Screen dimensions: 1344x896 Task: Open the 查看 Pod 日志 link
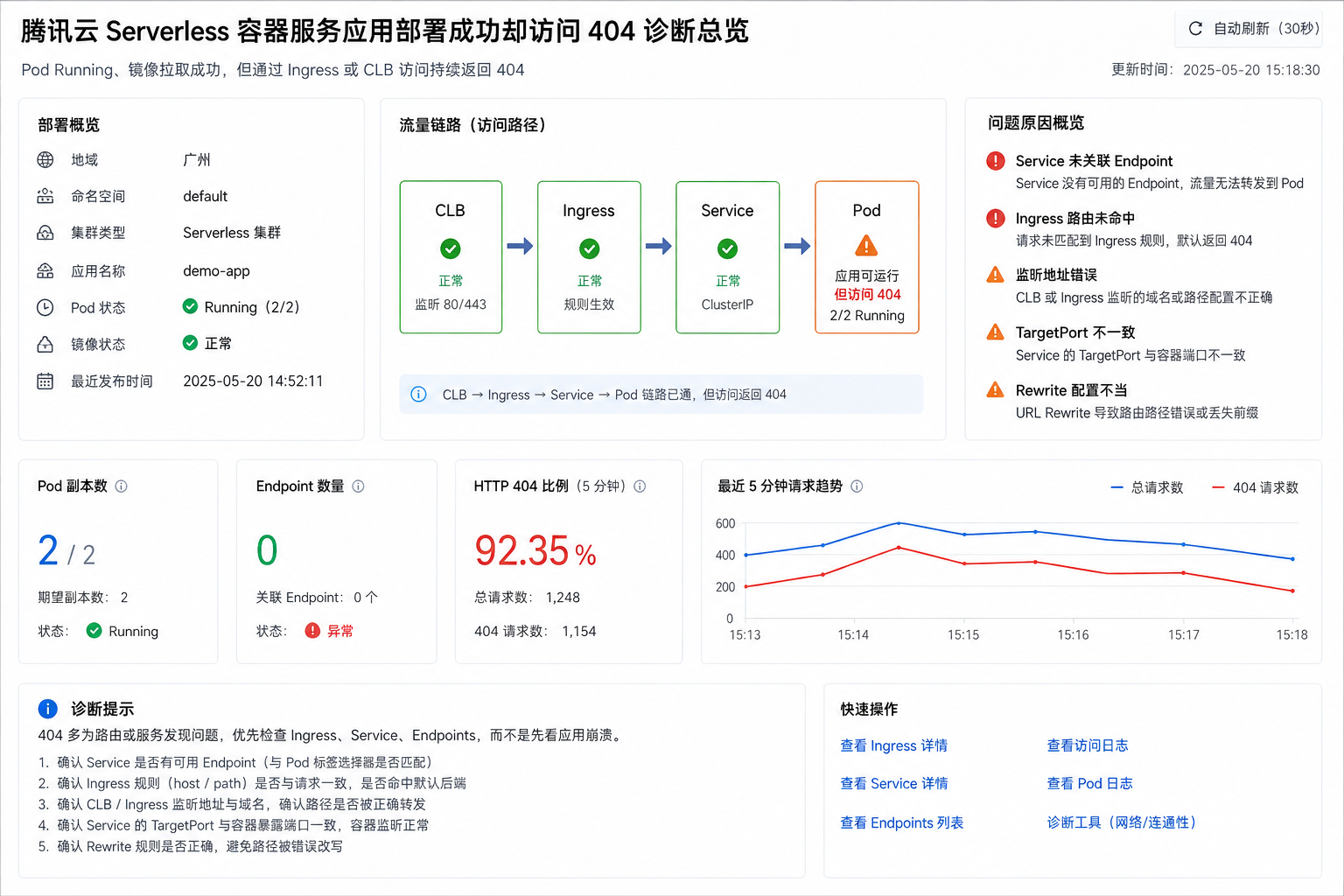[1090, 783]
